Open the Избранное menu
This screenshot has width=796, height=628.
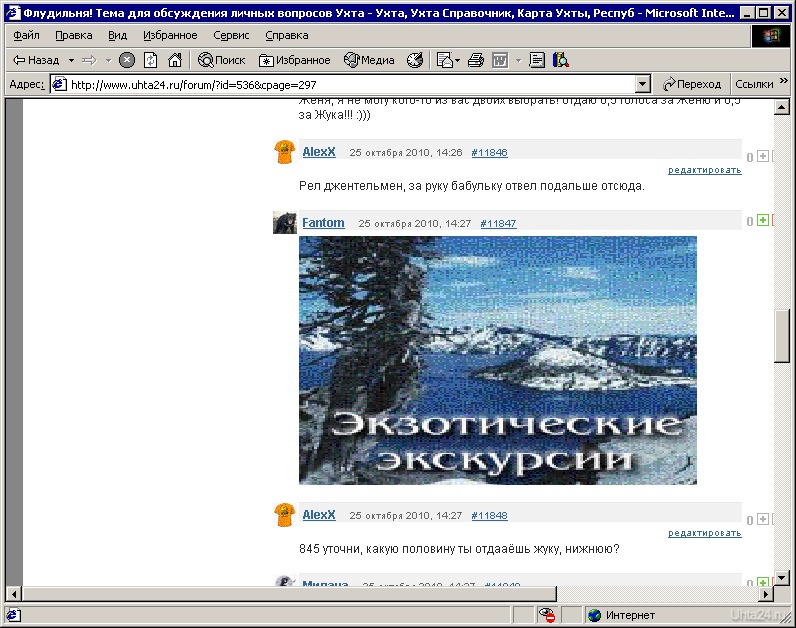170,36
